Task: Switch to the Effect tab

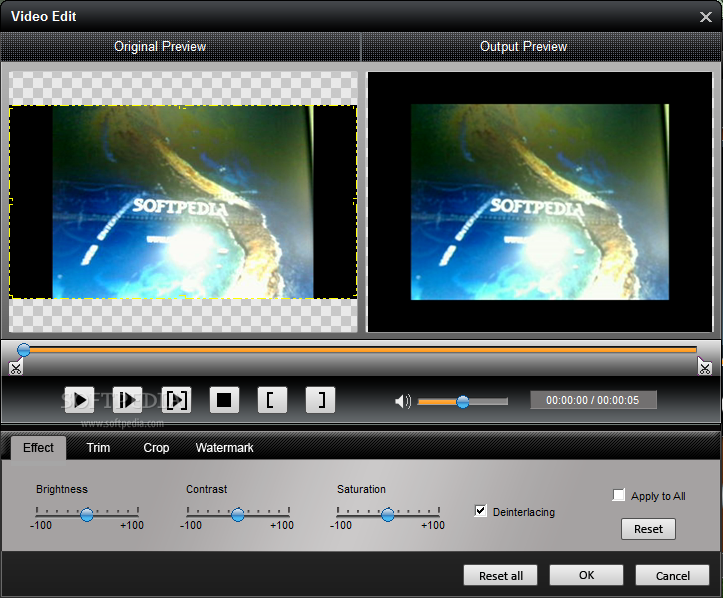Action: (x=38, y=448)
